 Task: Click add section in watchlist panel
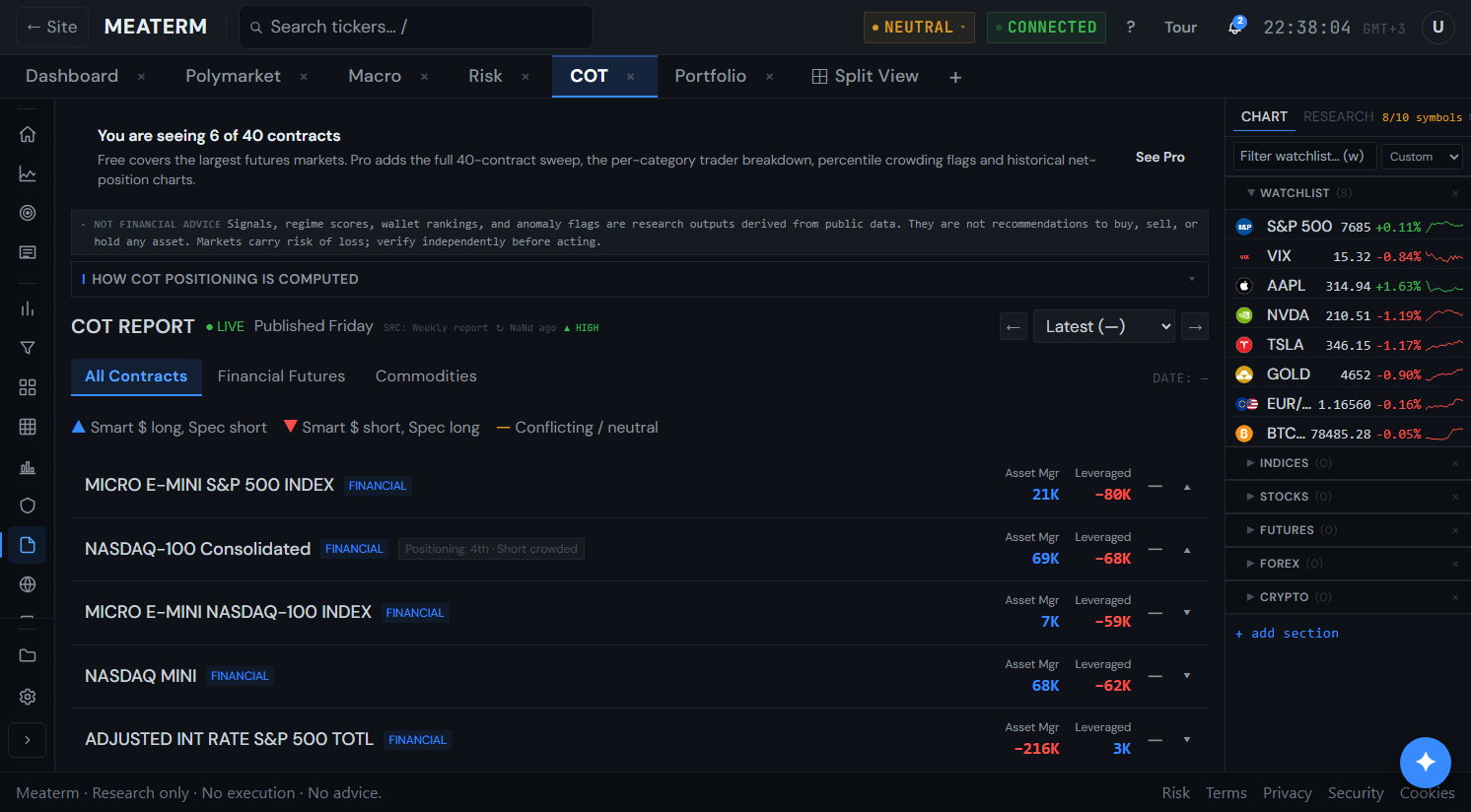point(1288,634)
